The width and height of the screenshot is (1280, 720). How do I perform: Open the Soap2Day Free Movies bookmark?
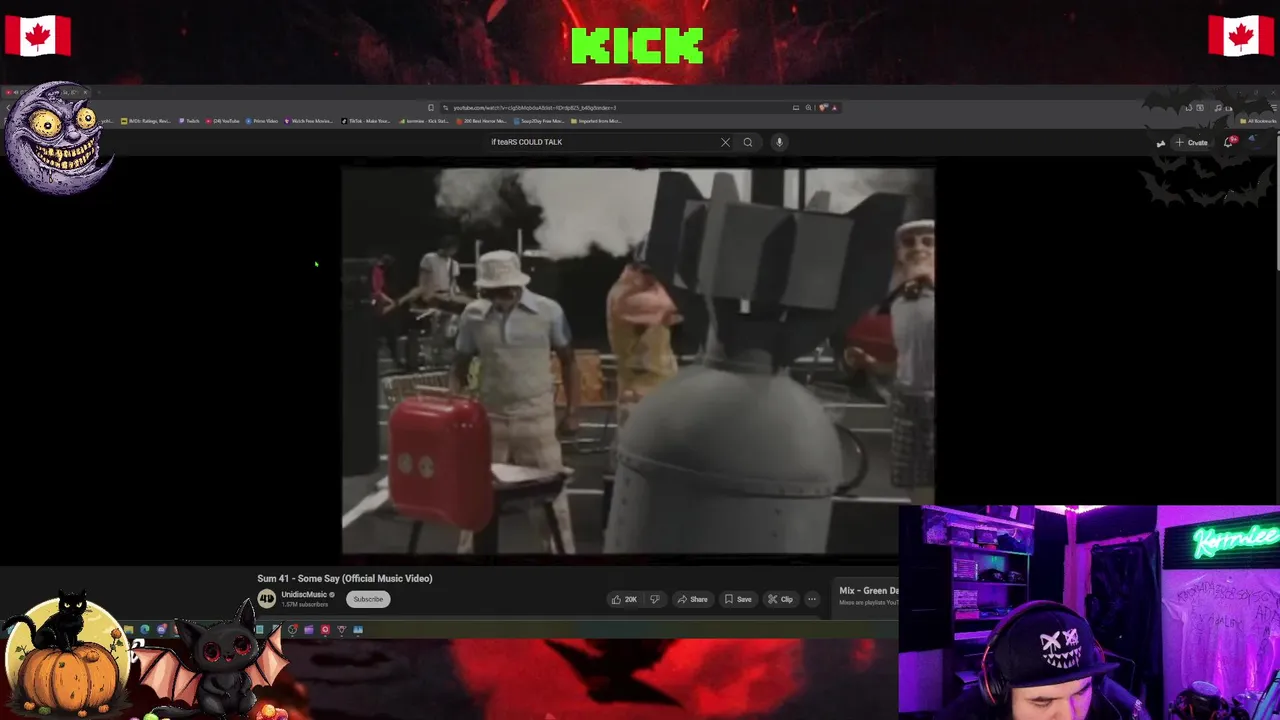(x=540, y=121)
